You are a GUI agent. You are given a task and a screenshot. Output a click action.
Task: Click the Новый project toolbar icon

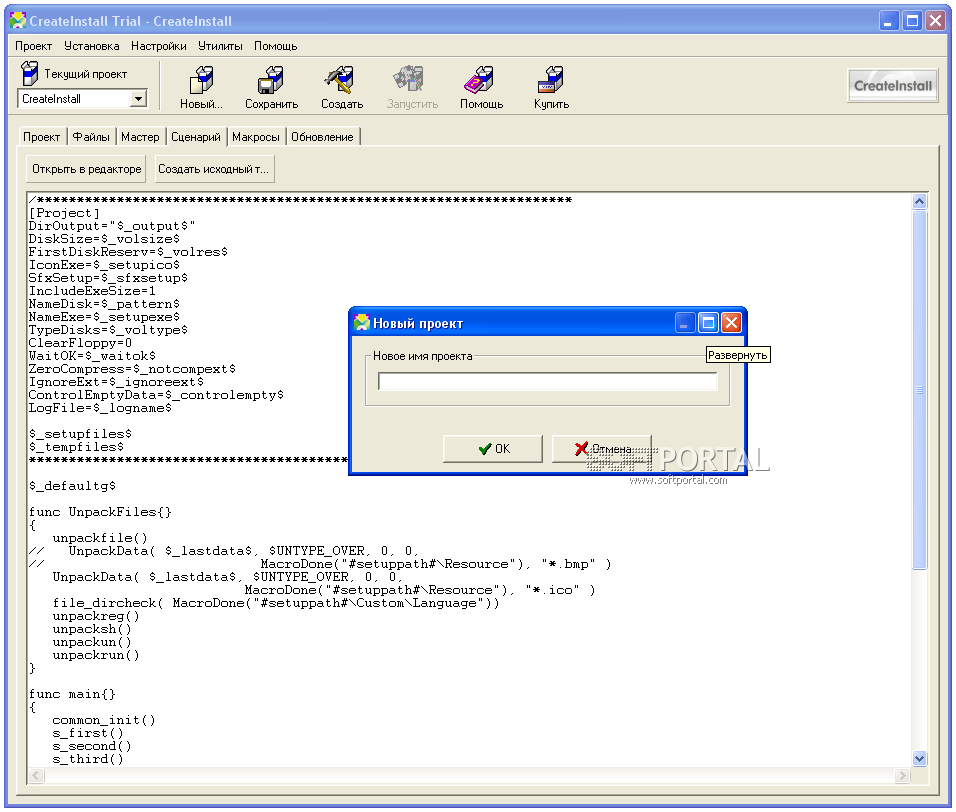(201, 80)
